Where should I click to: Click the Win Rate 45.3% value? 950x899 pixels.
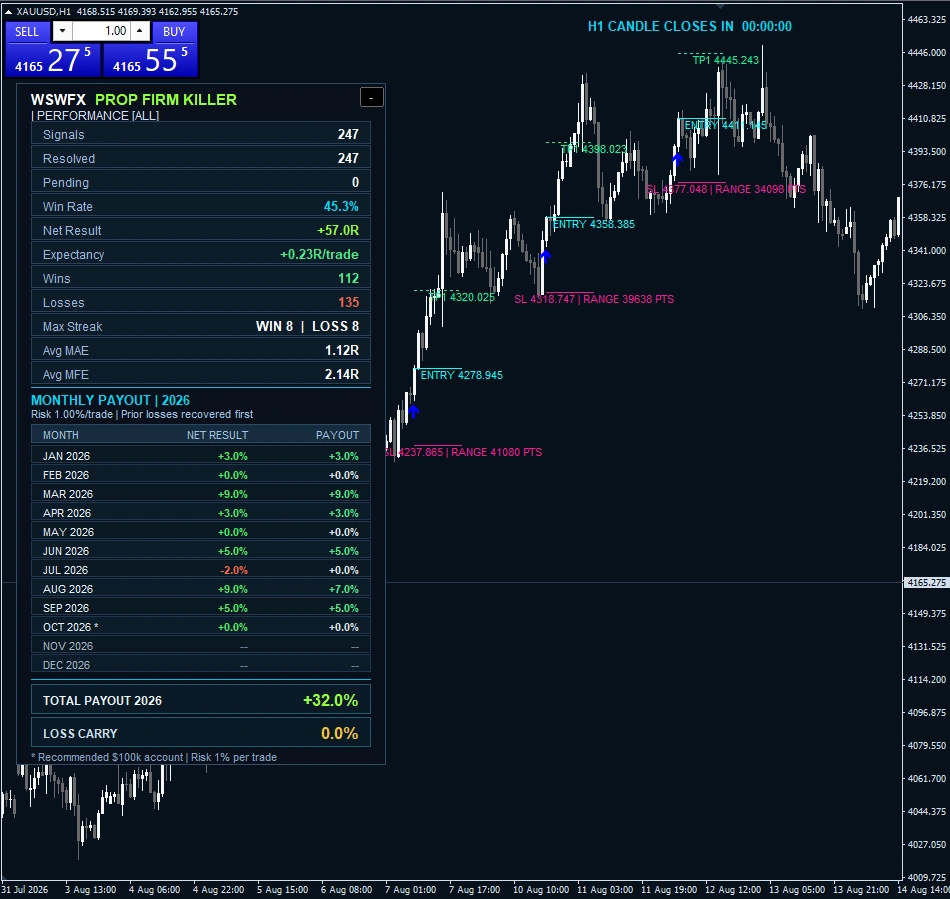[340, 207]
